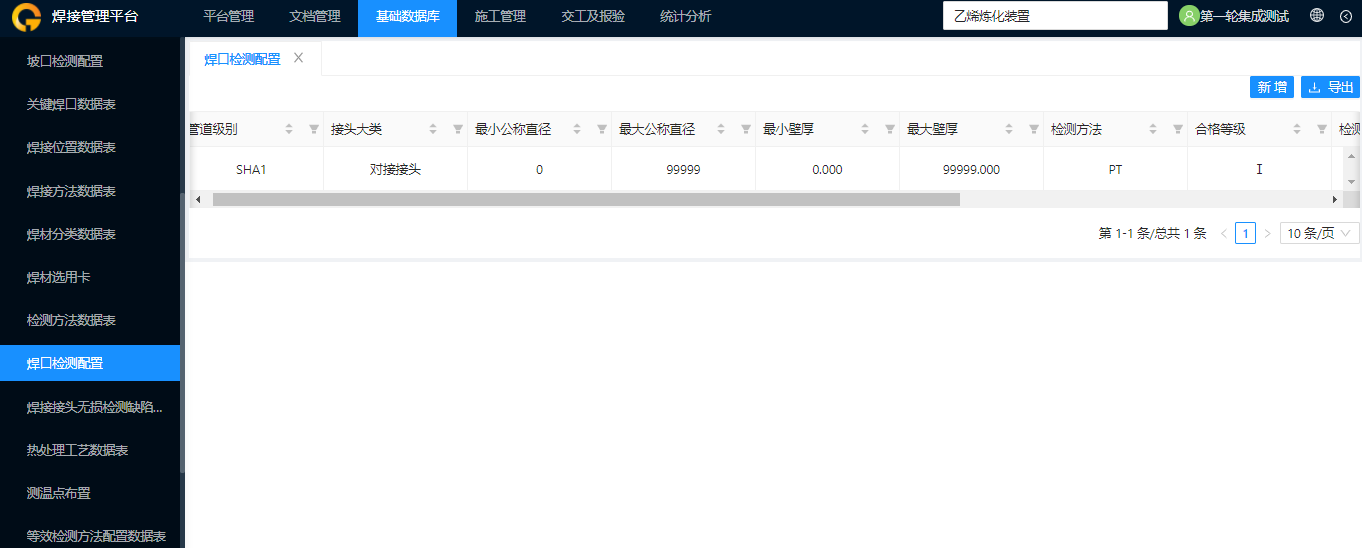Open the 文档管理 menu
The image size is (1362, 548).
315,16
